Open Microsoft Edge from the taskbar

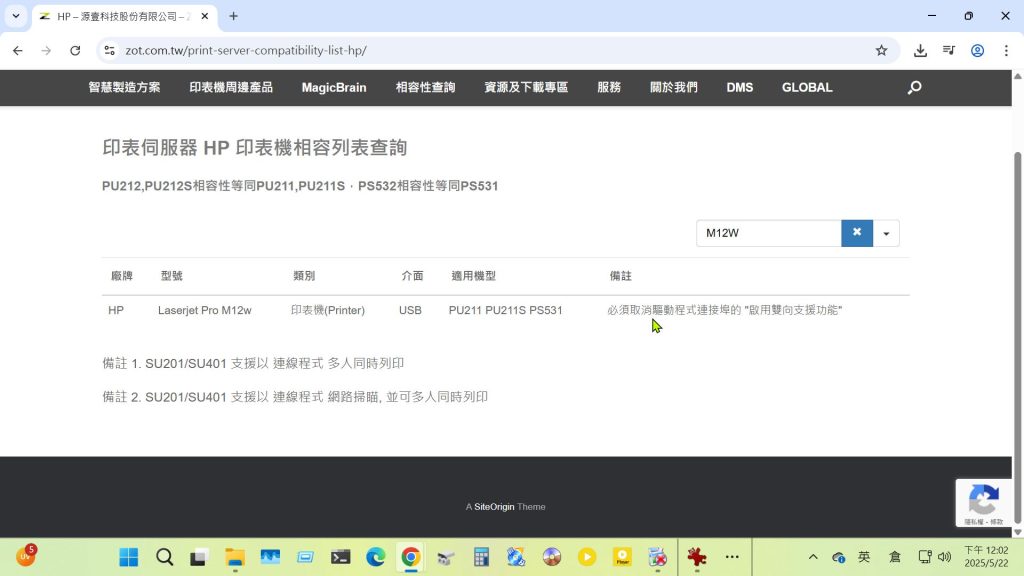click(x=375, y=557)
